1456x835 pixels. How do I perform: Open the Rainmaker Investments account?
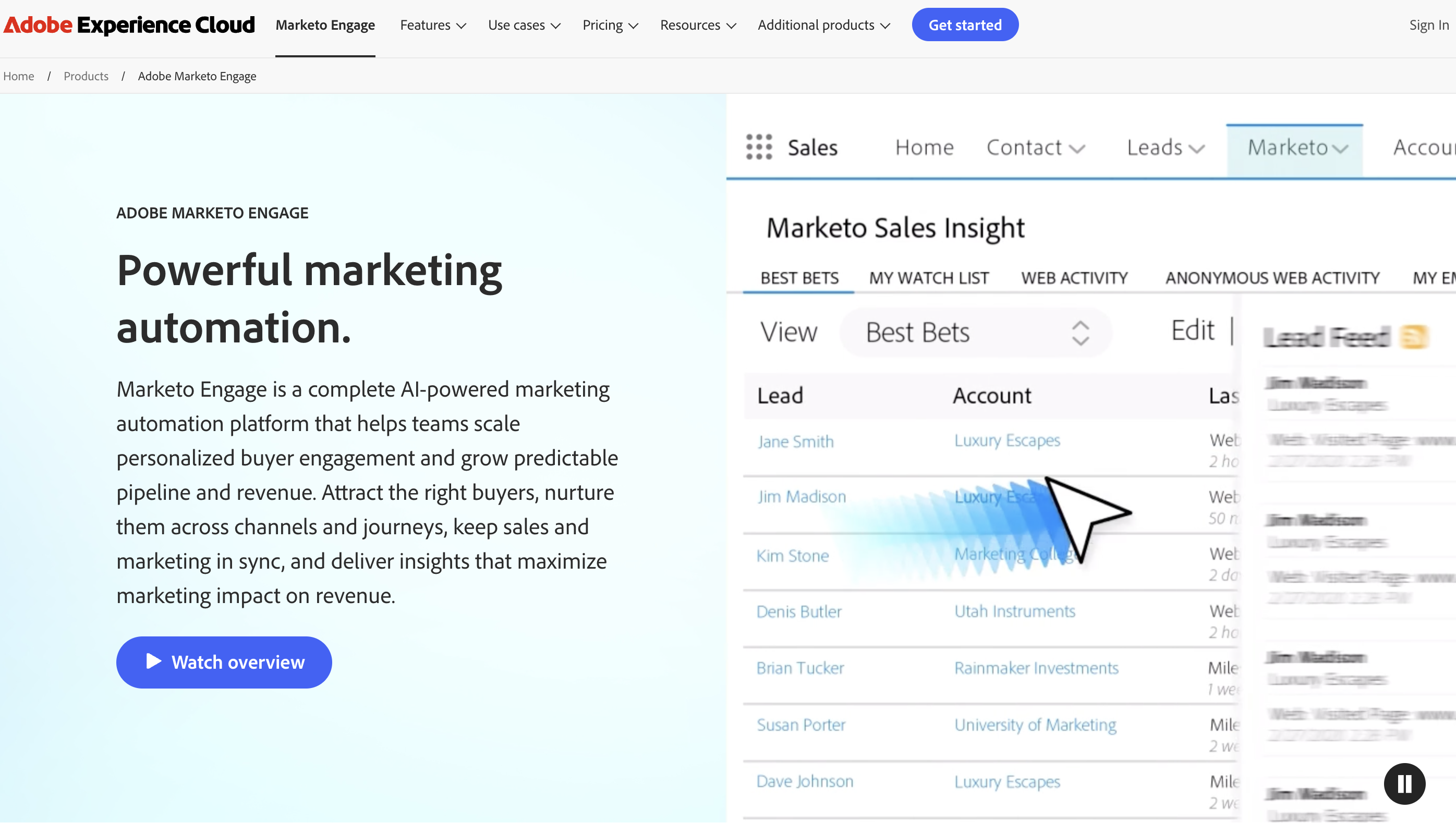(x=1036, y=668)
